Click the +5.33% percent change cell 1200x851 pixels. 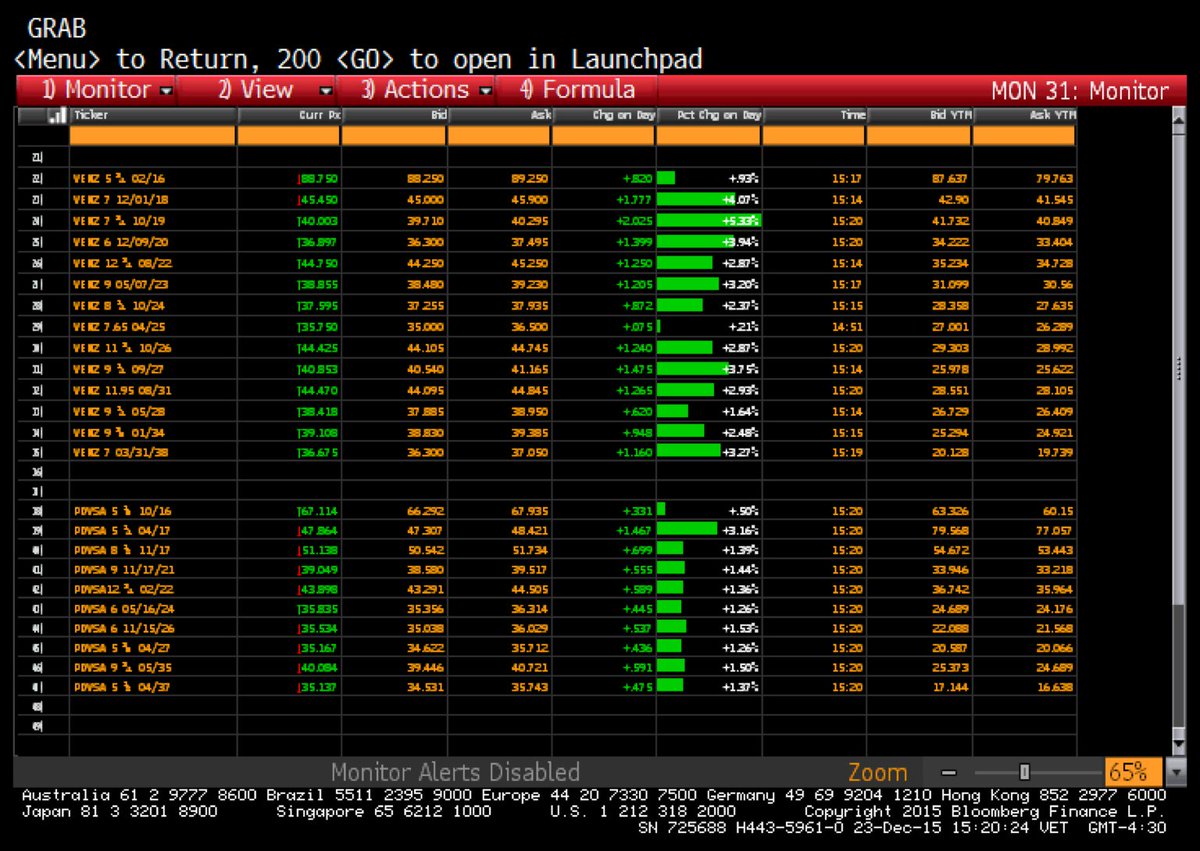tap(709, 220)
